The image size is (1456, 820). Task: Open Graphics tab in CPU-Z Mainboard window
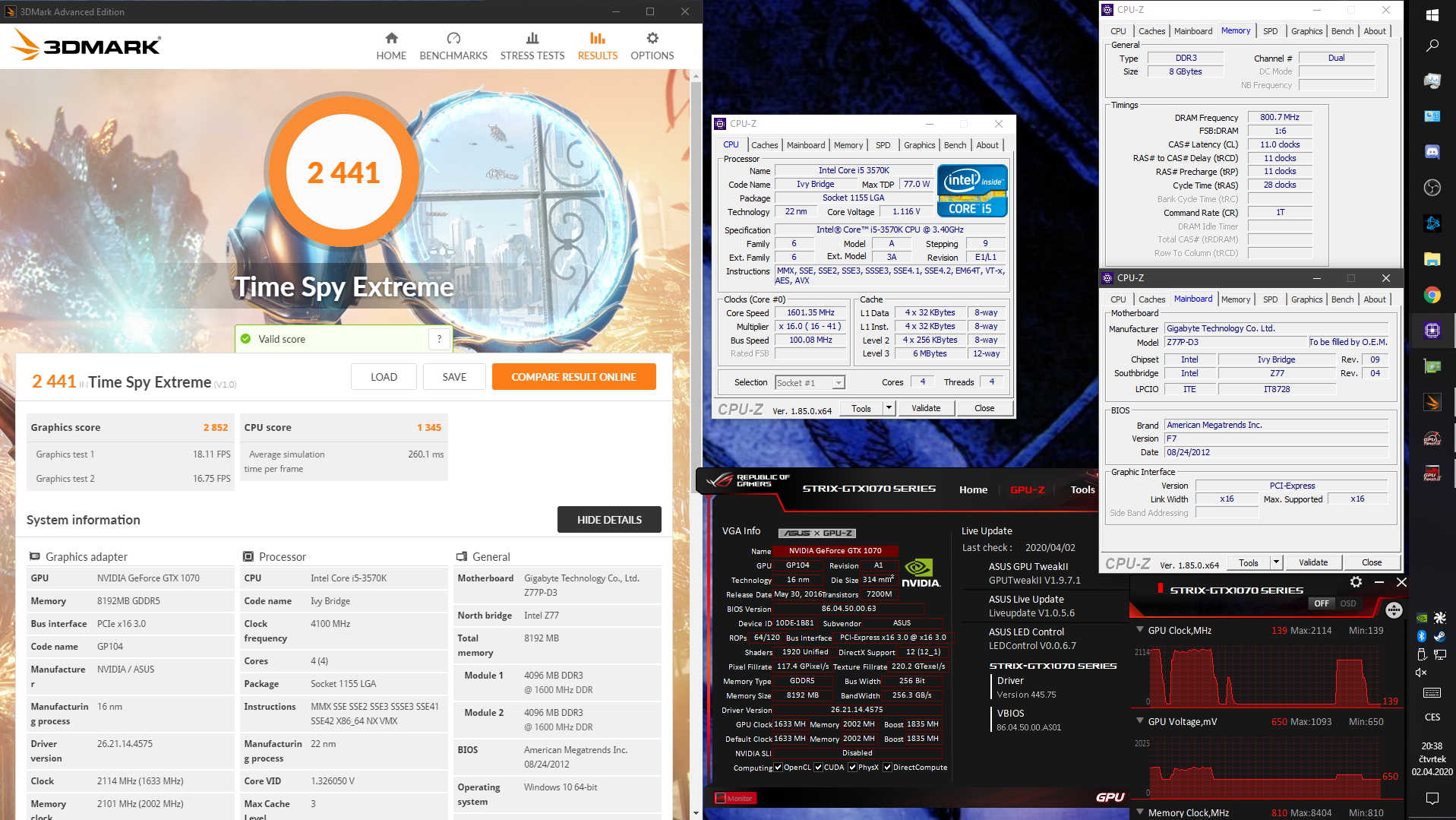tap(1306, 299)
